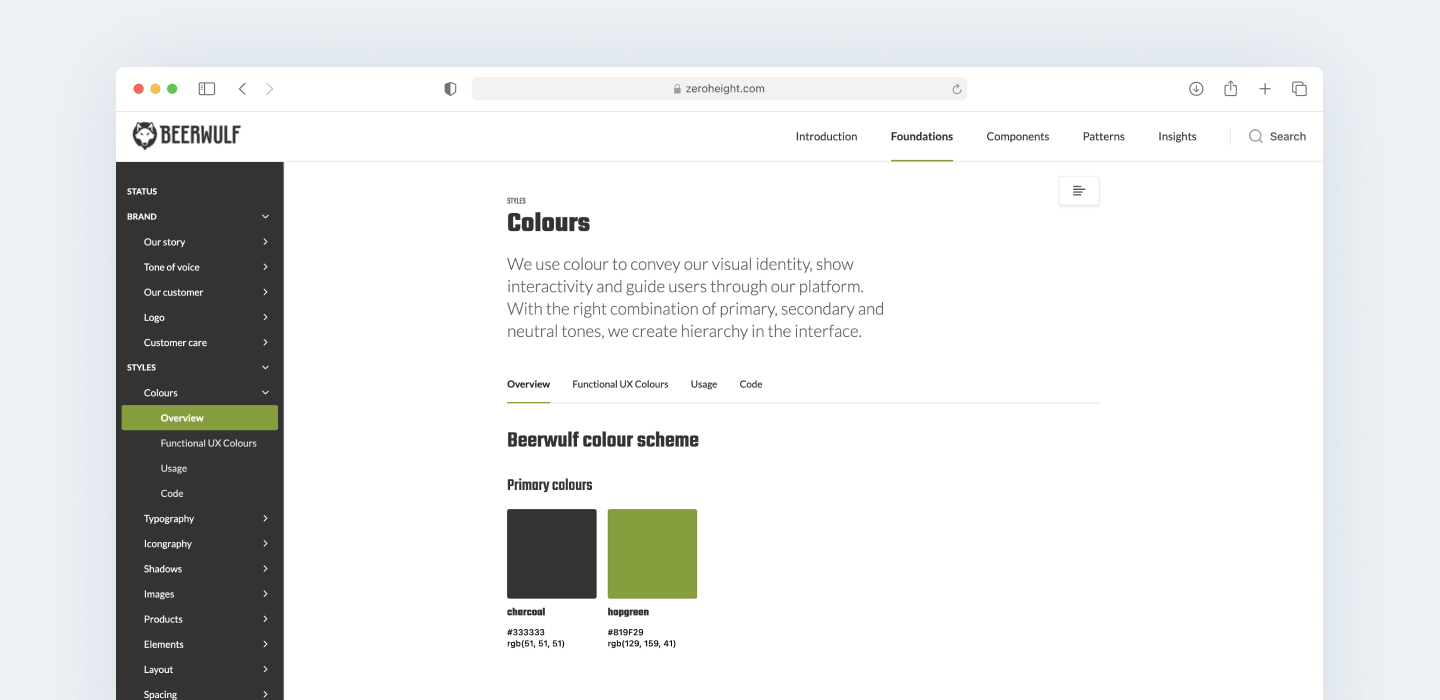Screen dimensions: 1440x700
Task: Select Patterns in the top navigation
Action: click(x=1103, y=136)
